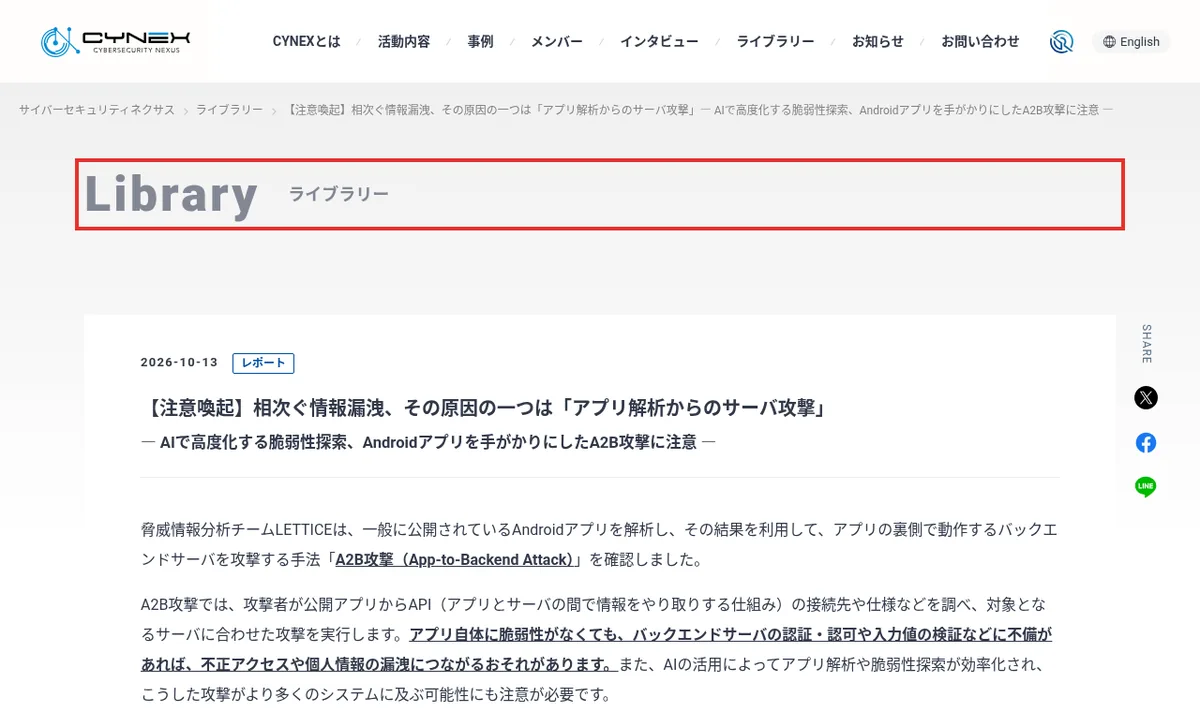Click the article date 2026-10-13
The width and height of the screenshot is (1200, 712).
[x=179, y=363]
